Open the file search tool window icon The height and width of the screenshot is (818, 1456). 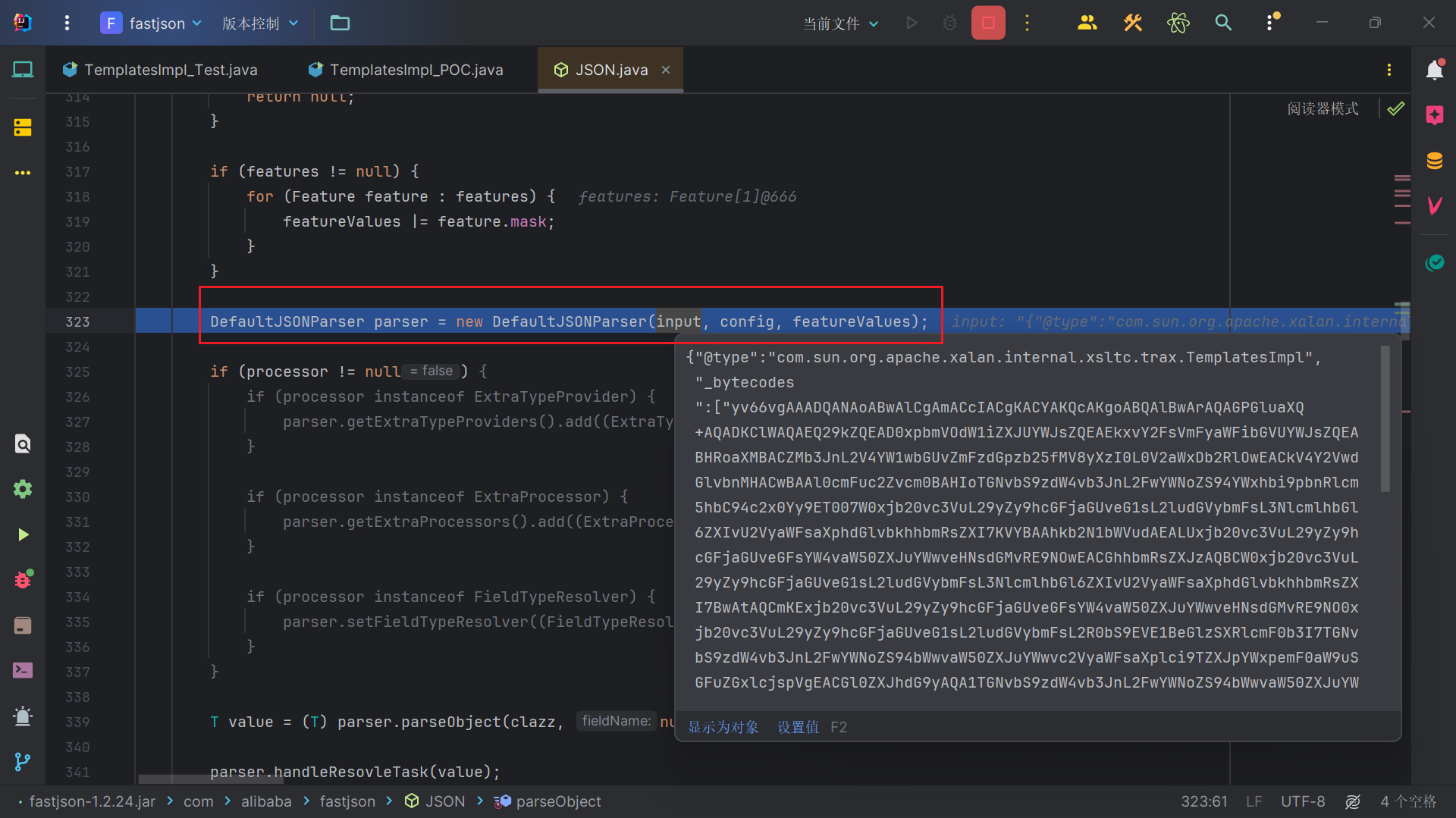tap(23, 443)
